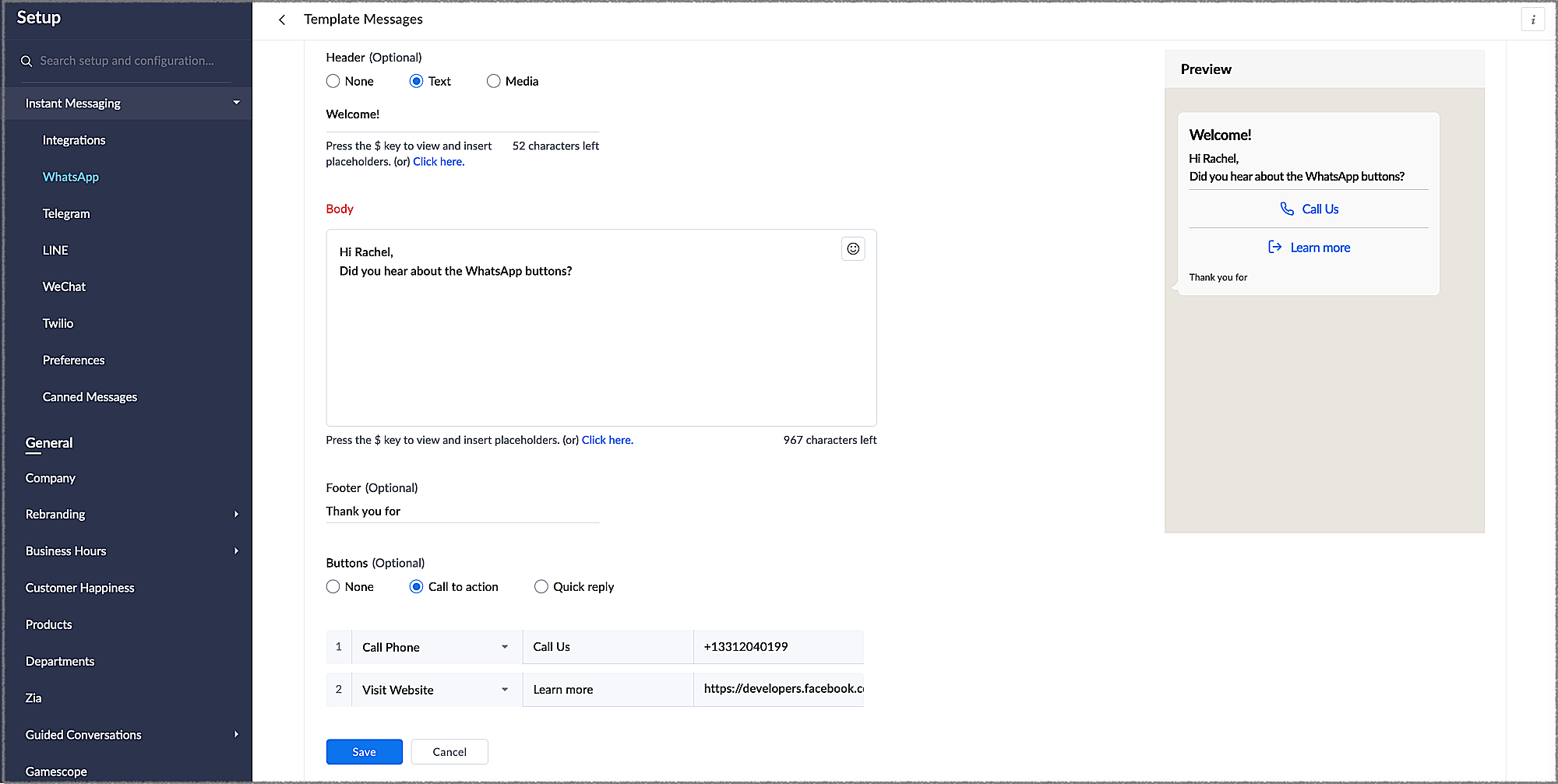Click the header text field containing Welcome!
The height and width of the screenshot is (784, 1558).
463,114
